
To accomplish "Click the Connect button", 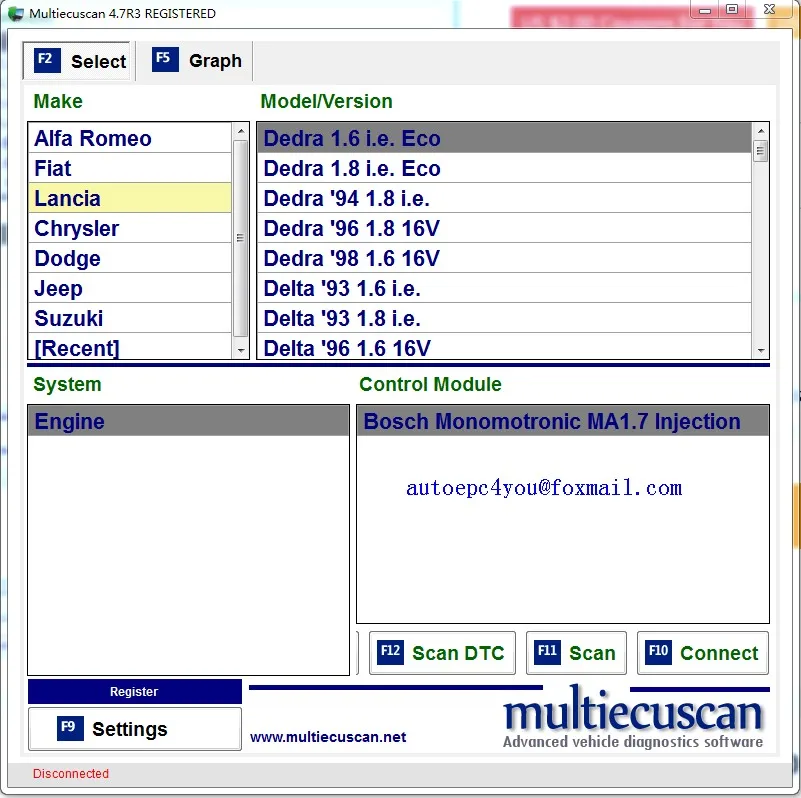I will point(702,652).
